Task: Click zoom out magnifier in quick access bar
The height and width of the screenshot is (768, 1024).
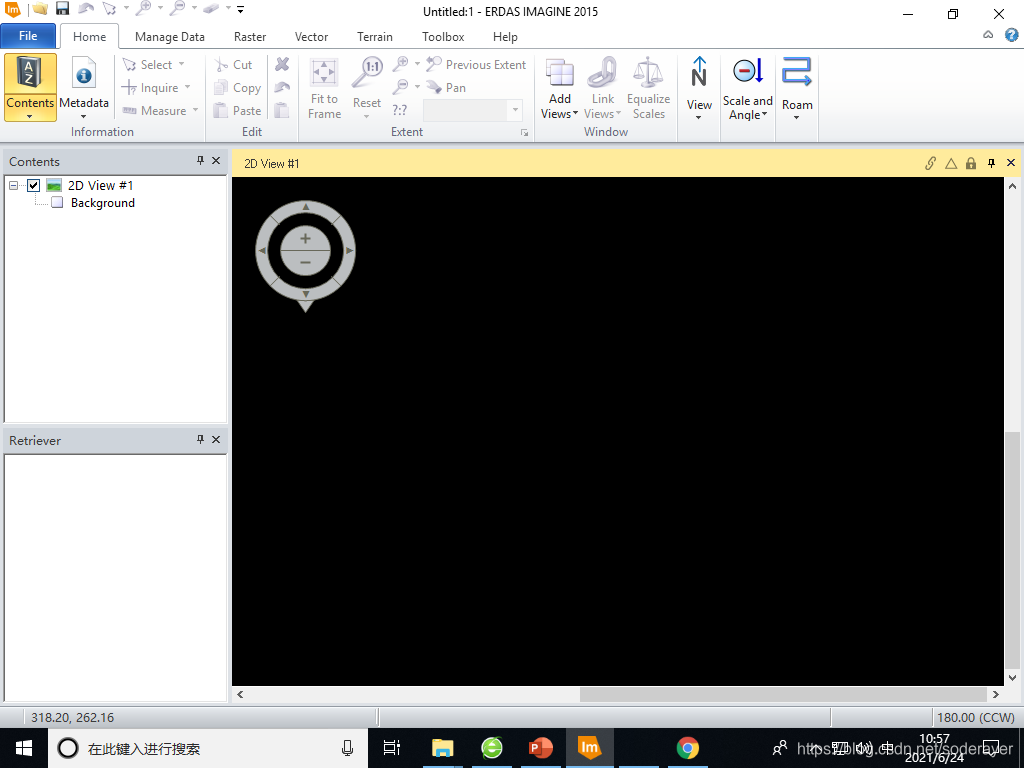Action: (177, 8)
